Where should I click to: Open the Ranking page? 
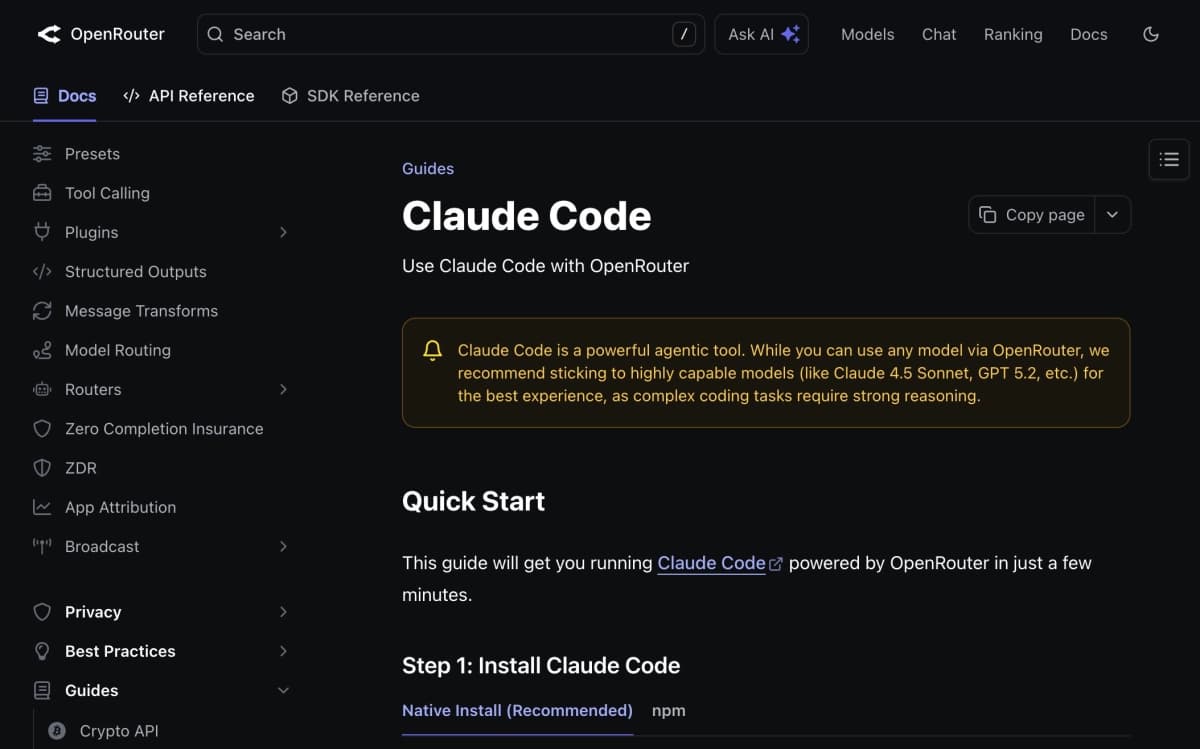1013,33
